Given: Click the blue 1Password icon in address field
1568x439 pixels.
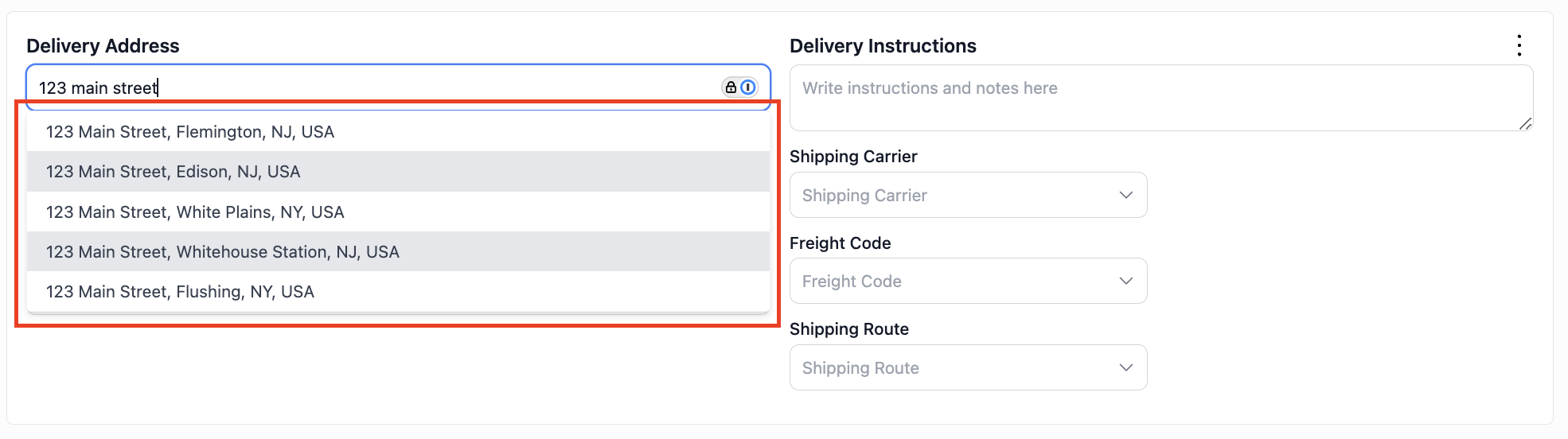Looking at the screenshot, I should tap(748, 87).
